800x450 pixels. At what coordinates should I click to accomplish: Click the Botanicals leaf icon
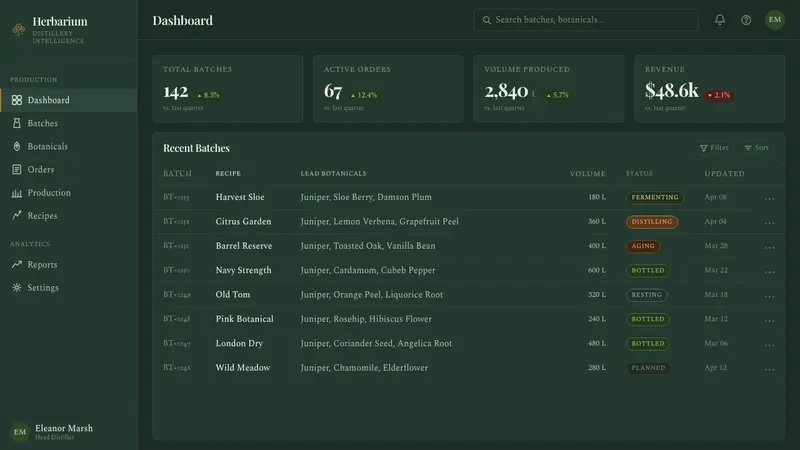(17, 146)
